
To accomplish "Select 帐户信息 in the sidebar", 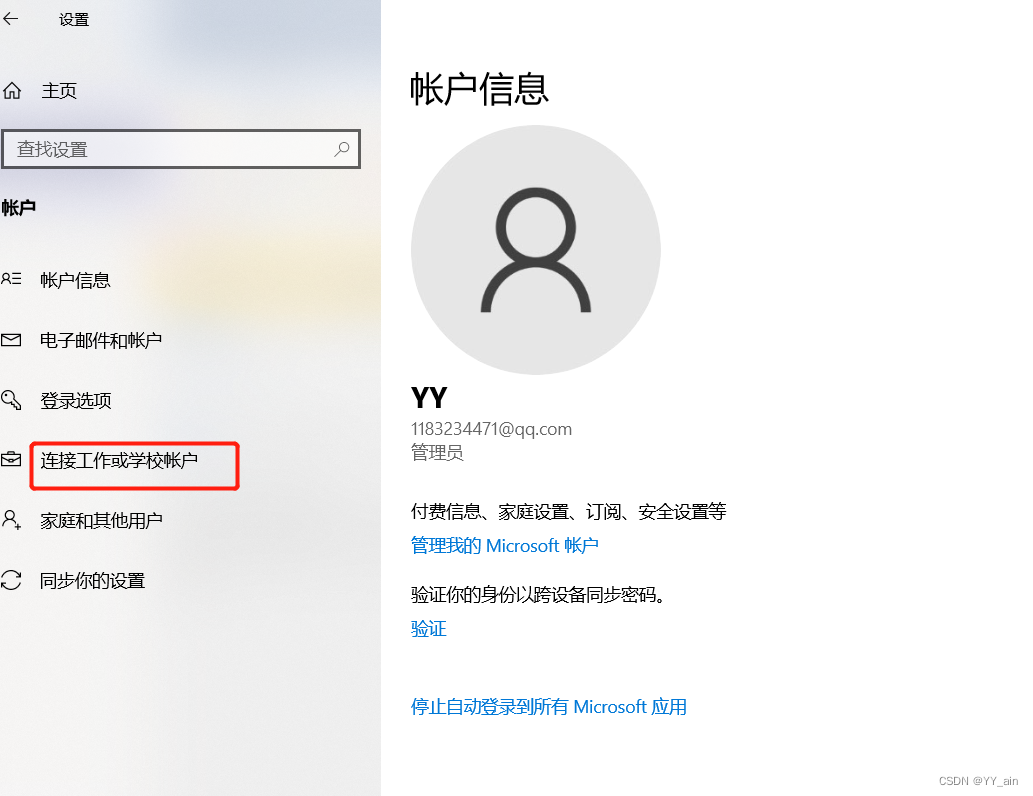I will [75, 280].
